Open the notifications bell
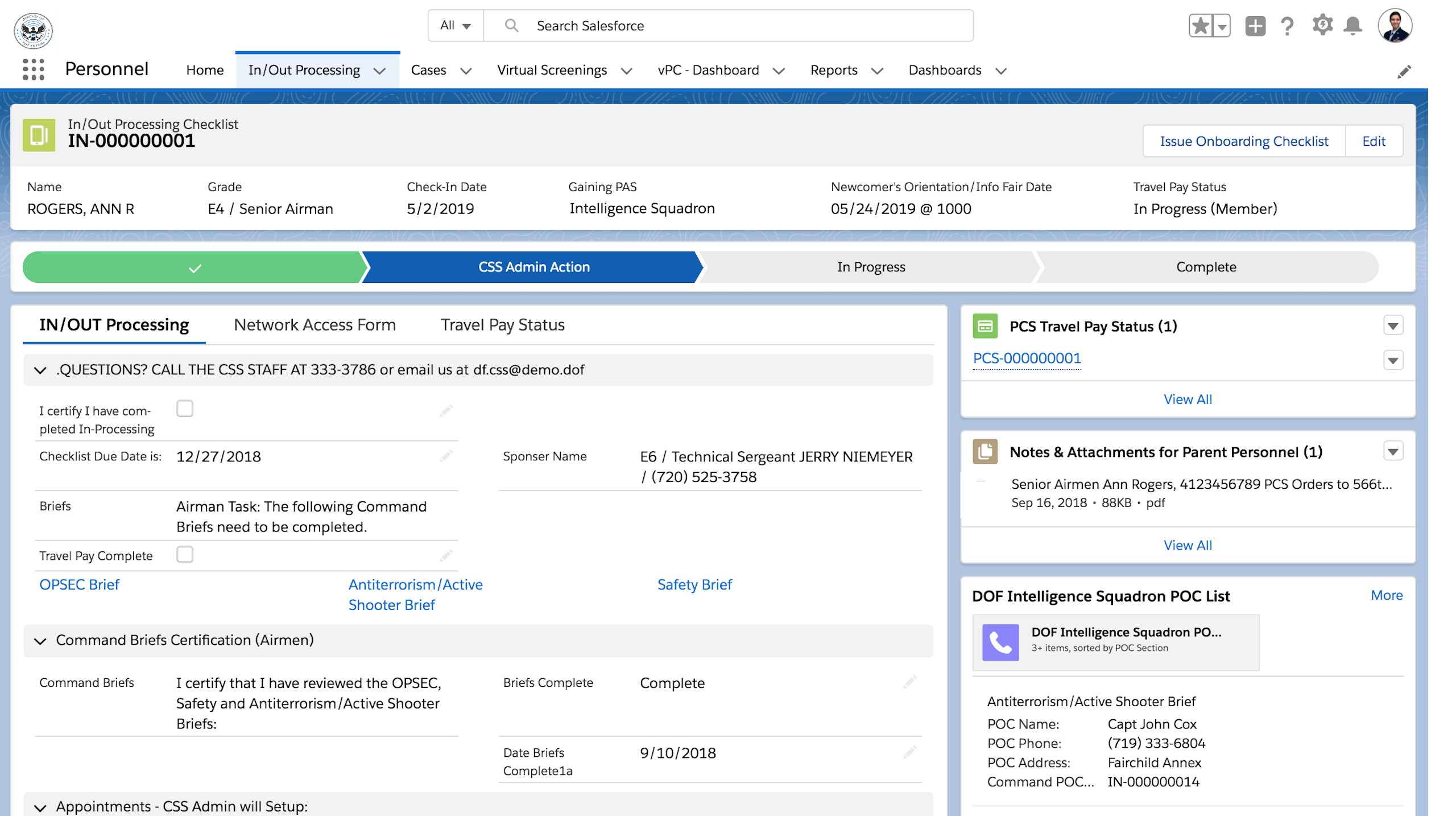The width and height of the screenshot is (1456, 816). (x=1353, y=26)
